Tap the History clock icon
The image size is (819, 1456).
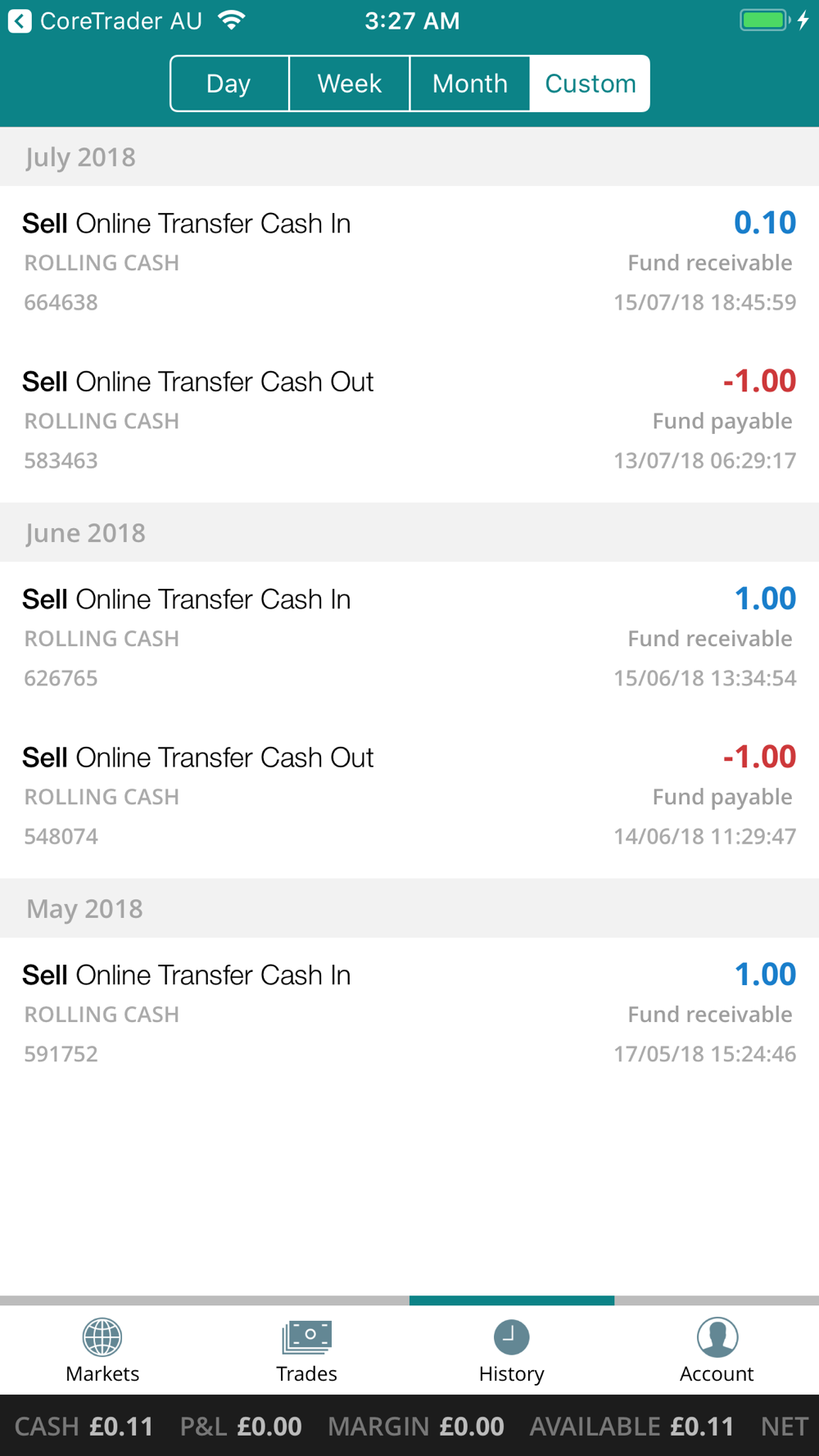pyautogui.click(x=512, y=1337)
